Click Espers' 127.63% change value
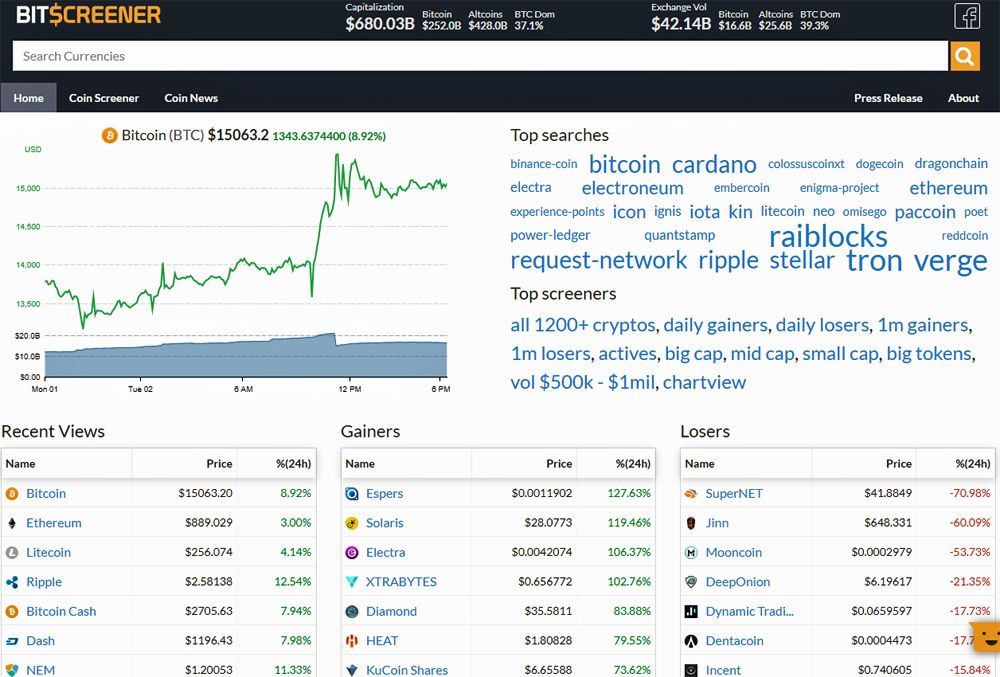This screenshot has width=1000, height=677. point(629,493)
